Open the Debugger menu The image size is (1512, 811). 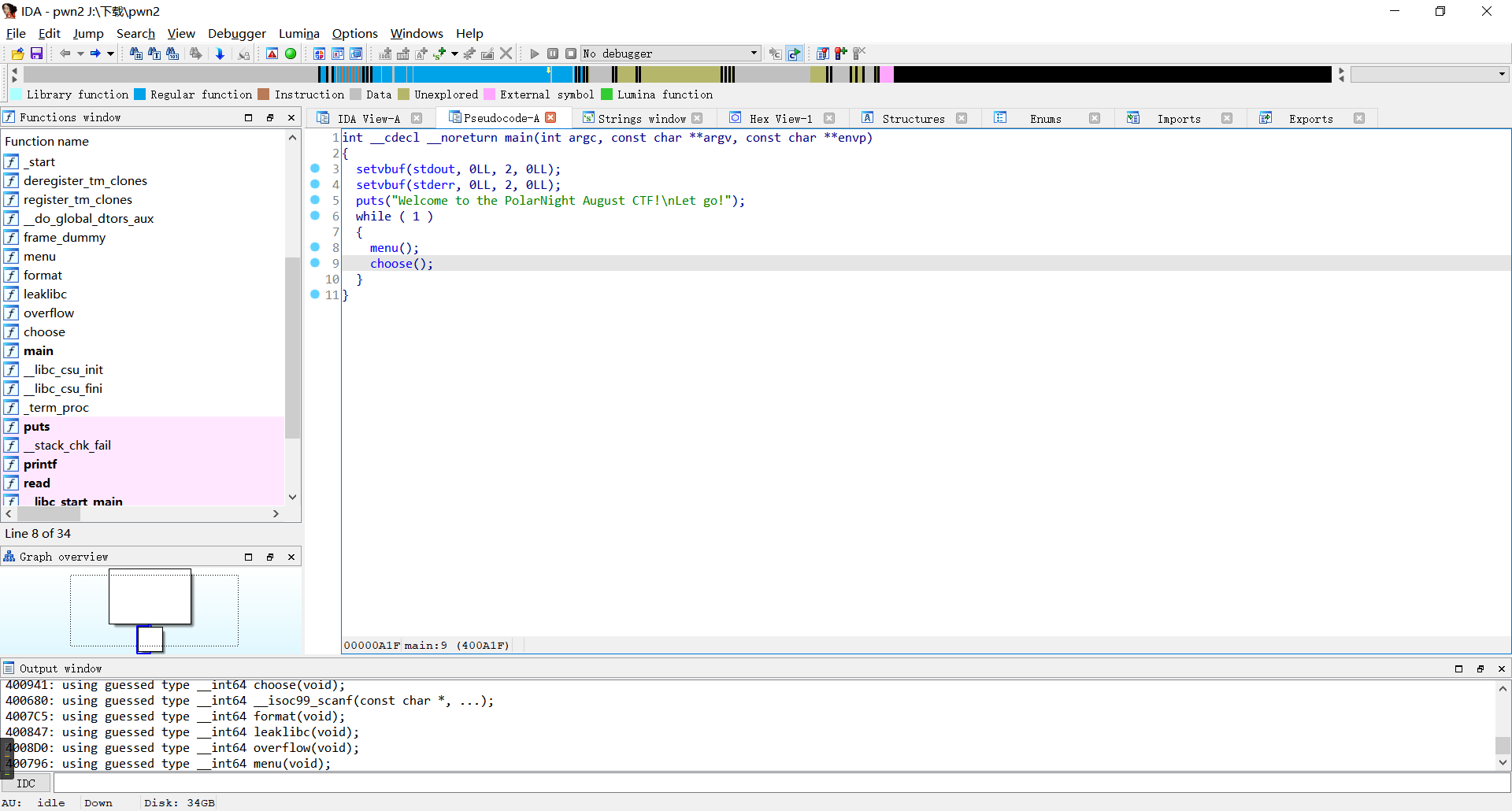[x=236, y=33]
